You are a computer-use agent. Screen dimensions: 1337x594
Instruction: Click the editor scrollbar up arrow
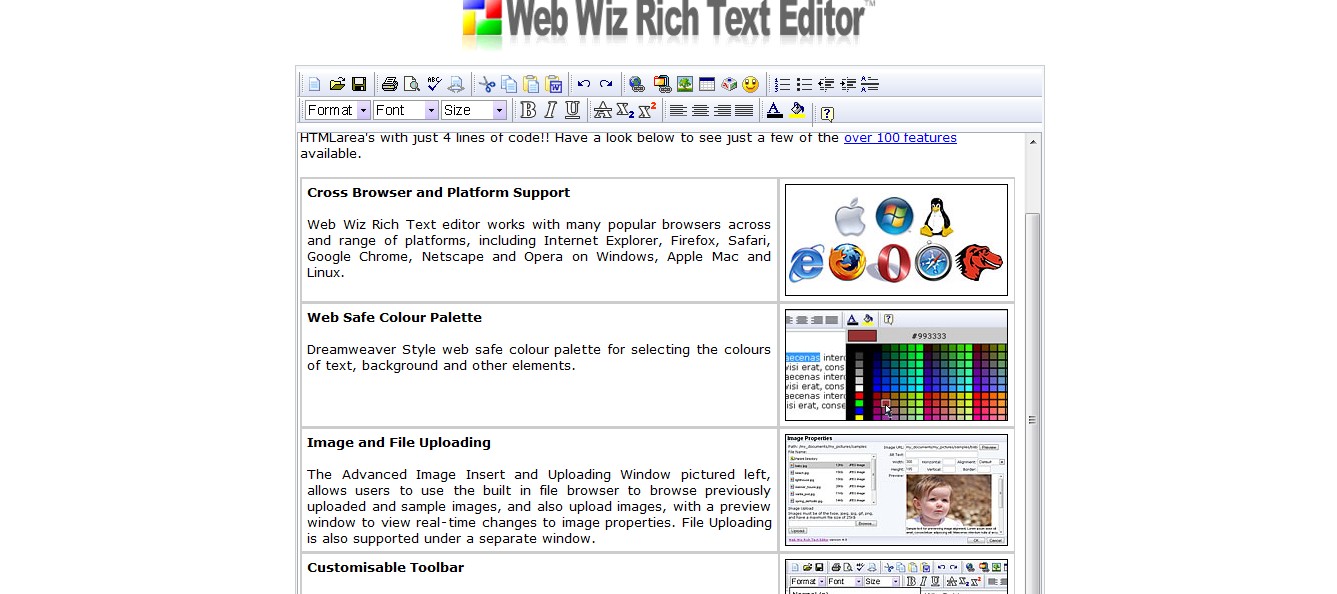coord(1033,141)
